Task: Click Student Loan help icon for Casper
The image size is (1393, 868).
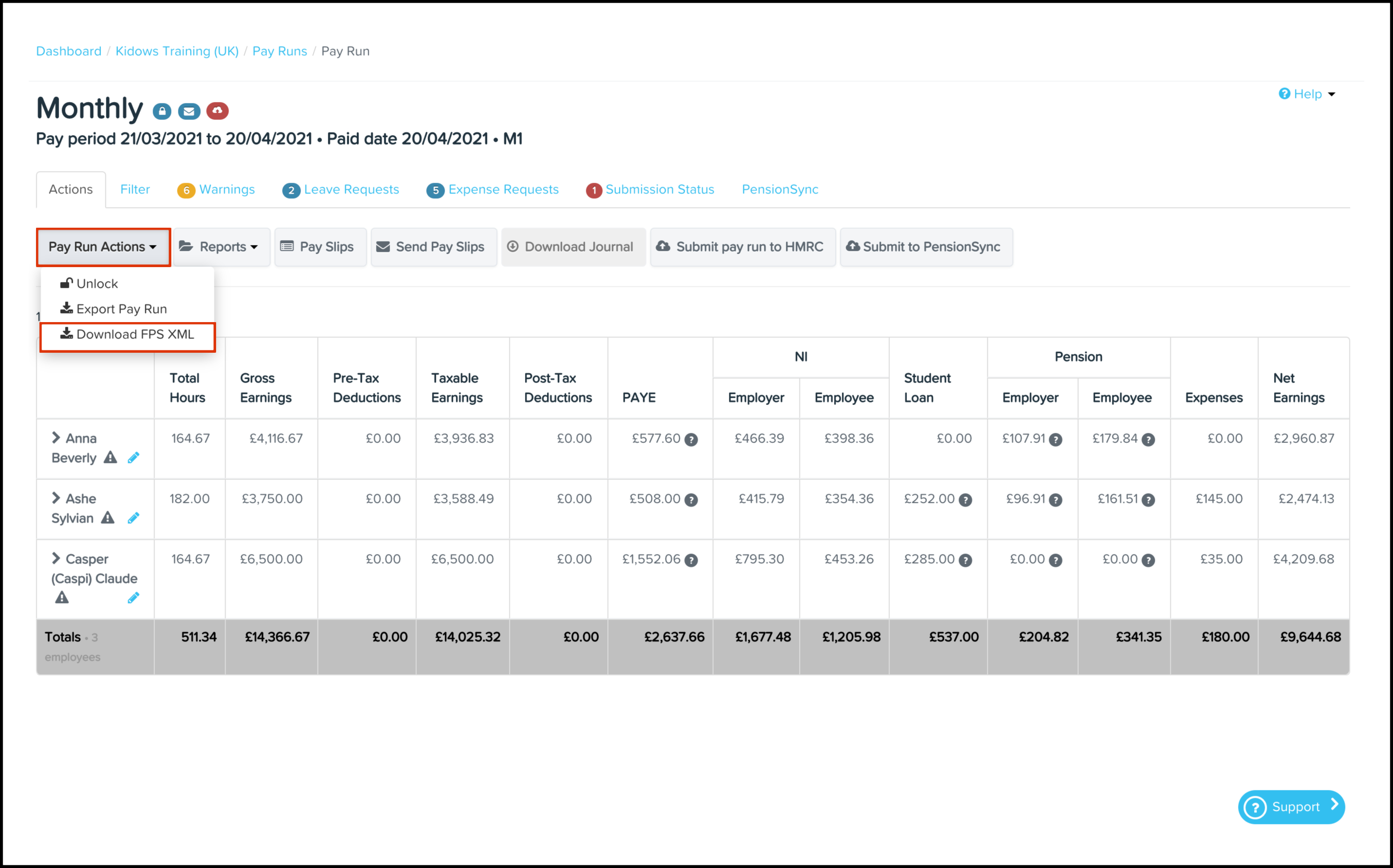Action: click(x=966, y=561)
